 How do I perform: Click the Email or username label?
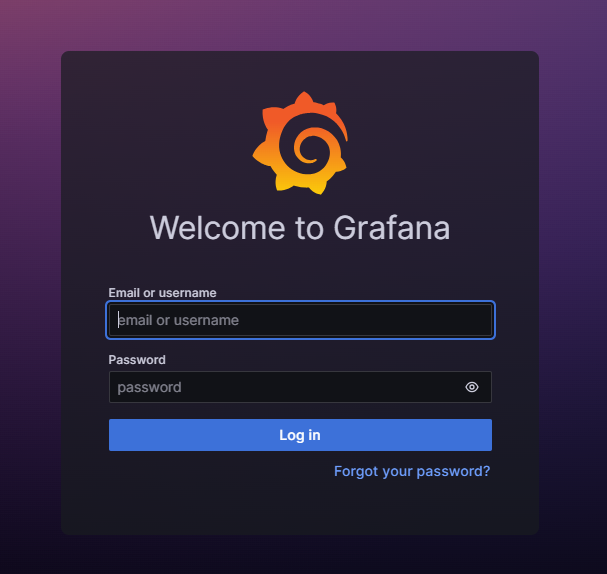[x=162, y=293]
